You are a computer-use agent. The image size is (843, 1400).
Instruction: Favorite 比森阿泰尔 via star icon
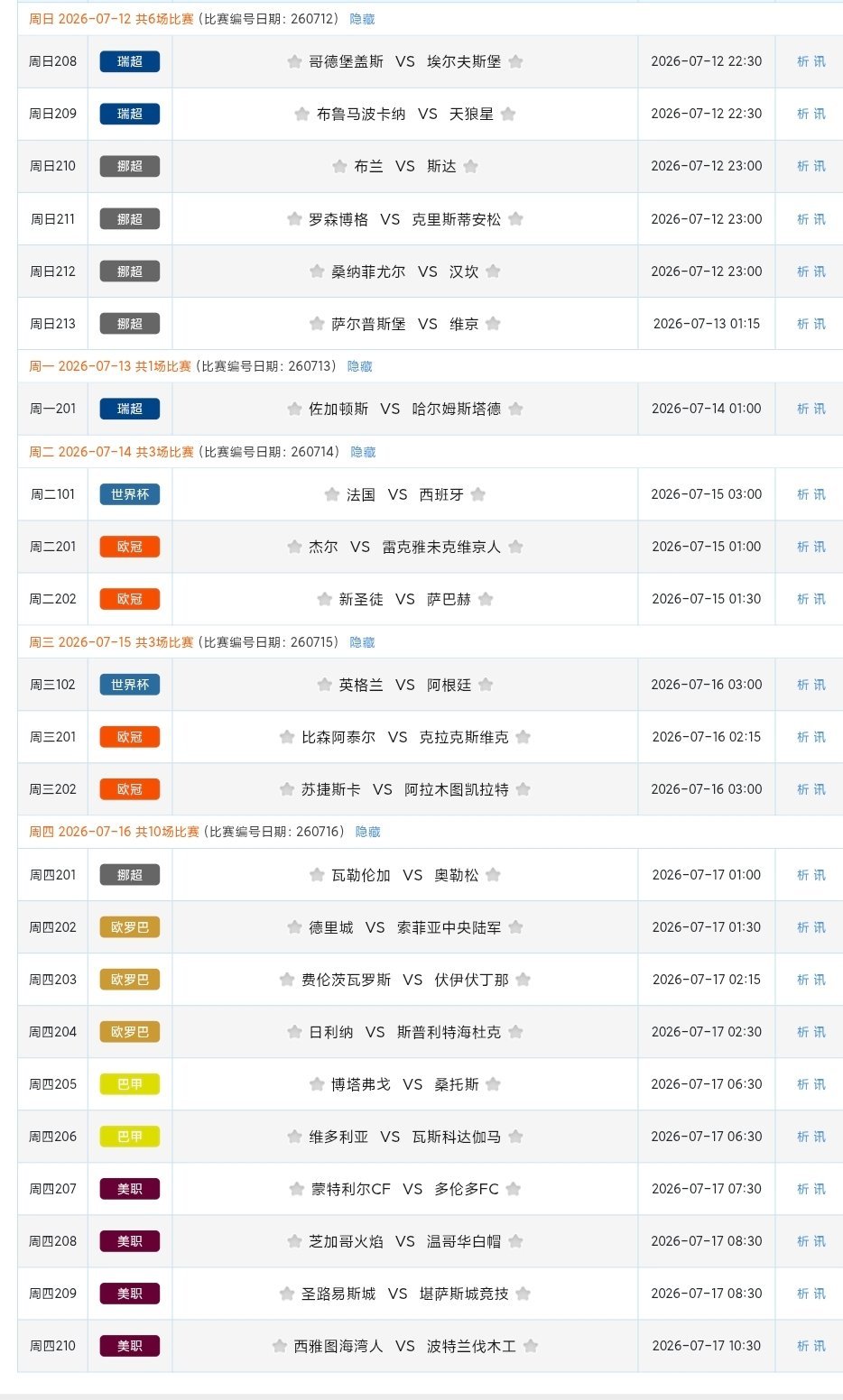coord(287,737)
